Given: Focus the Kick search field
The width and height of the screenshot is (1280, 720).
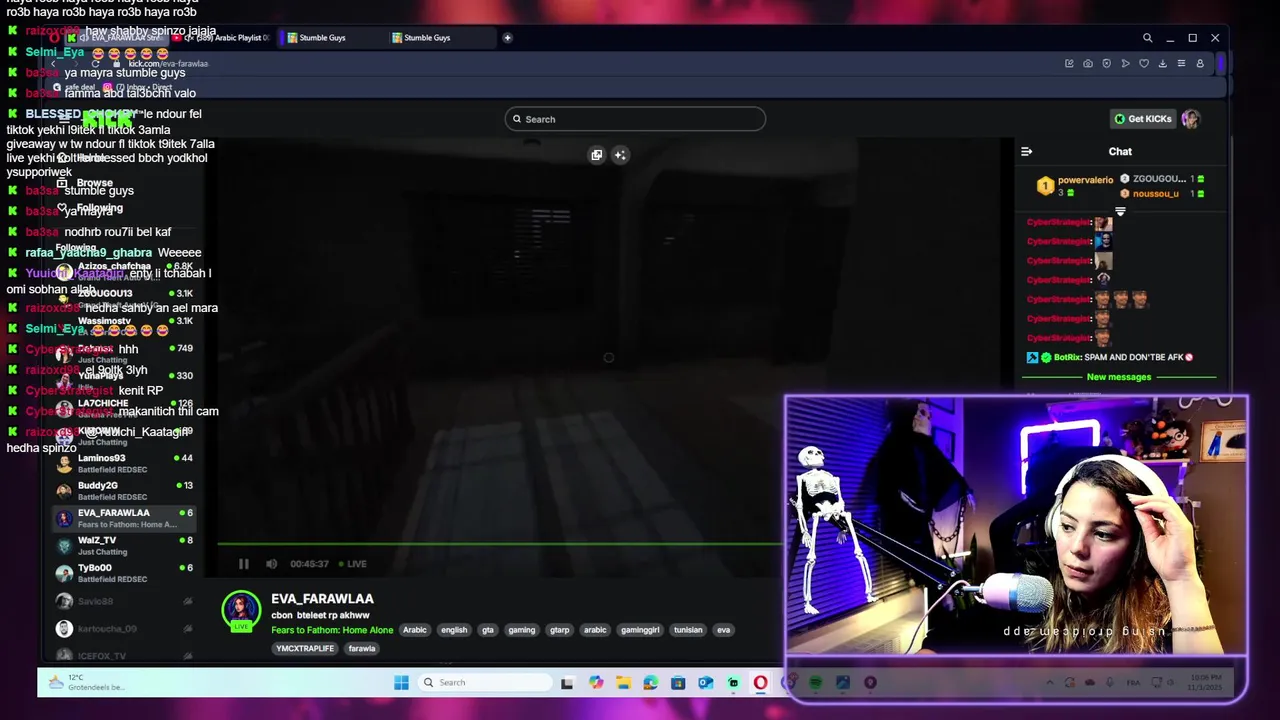Looking at the screenshot, I should [635, 119].
